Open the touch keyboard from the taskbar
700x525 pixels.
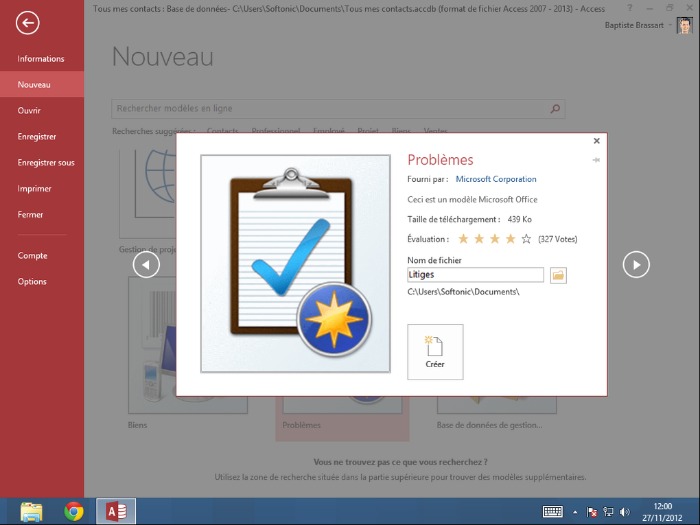point(552,512)
